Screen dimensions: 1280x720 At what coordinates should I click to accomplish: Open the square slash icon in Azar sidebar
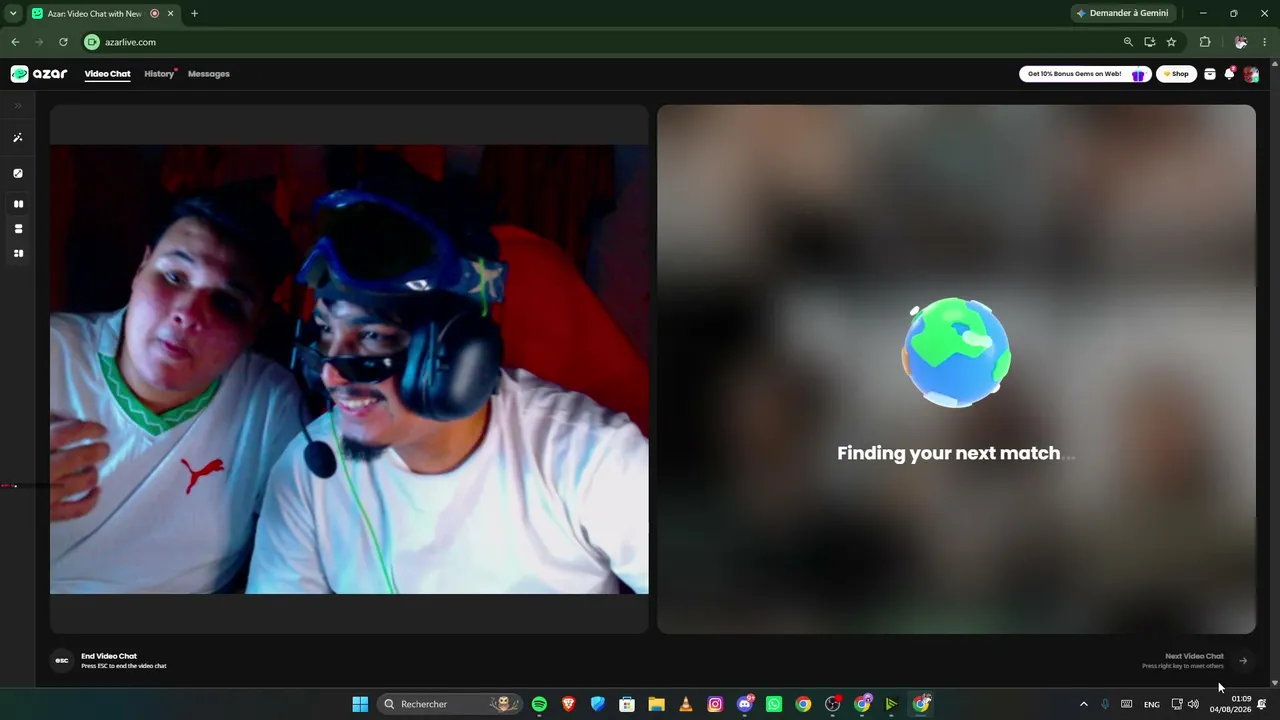[18, 173]
